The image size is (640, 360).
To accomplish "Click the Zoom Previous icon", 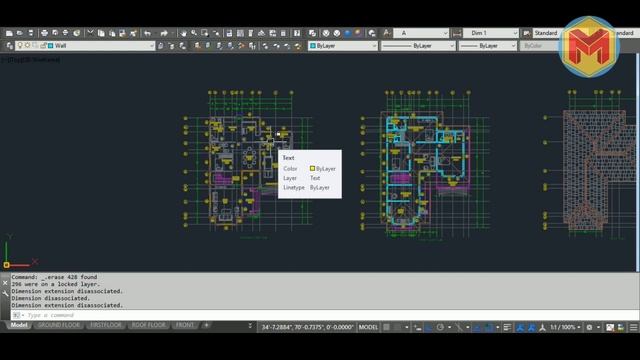I will pyautogui.click(x=216, y=33).
